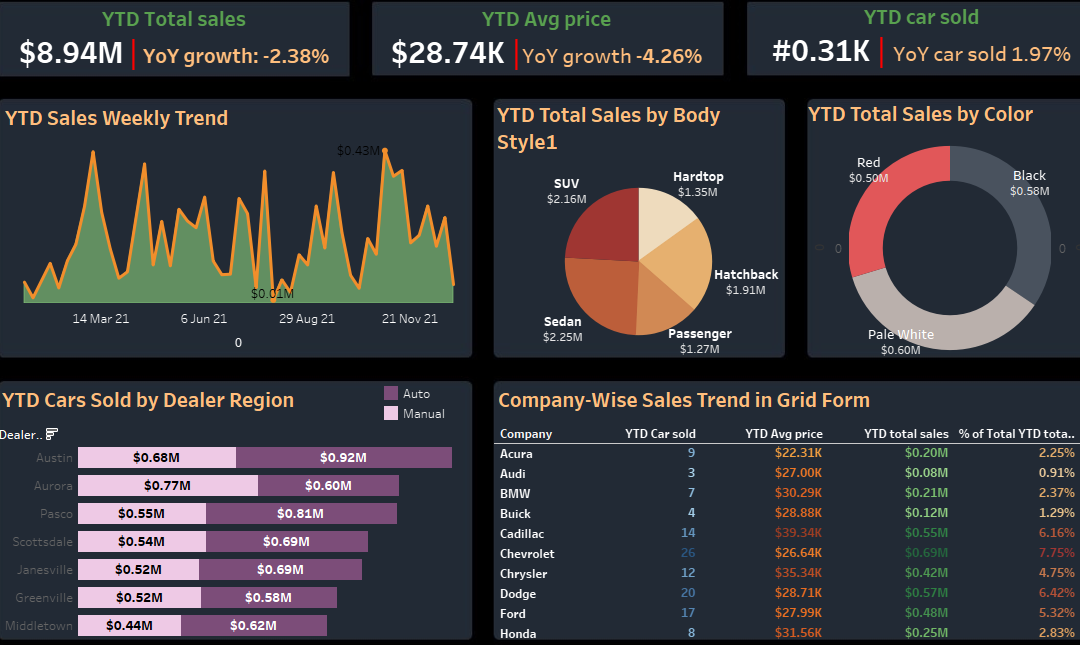The image size is (1080, 645).
Task: Click the Company column header
Action: click(526, 434)
